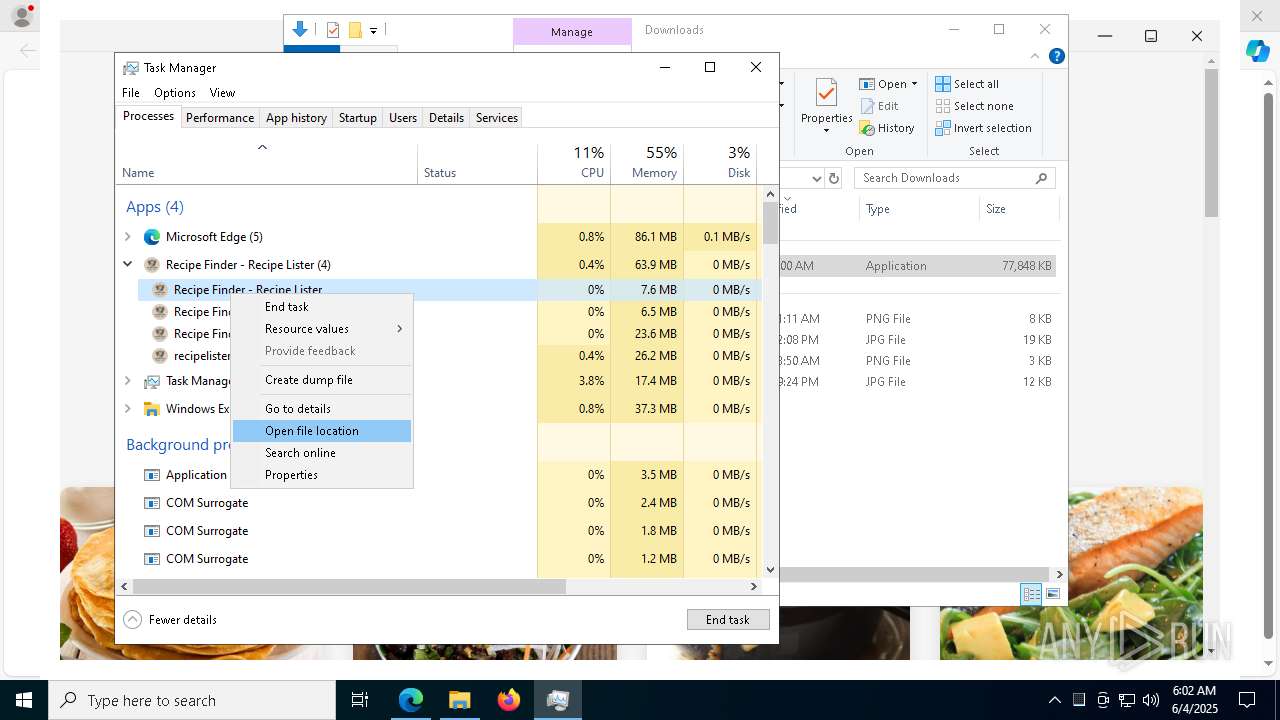The height and width of the screenshot is (720, 1280).
Task: Expand the Microsoft Edge process group
Action: point(127,237)
